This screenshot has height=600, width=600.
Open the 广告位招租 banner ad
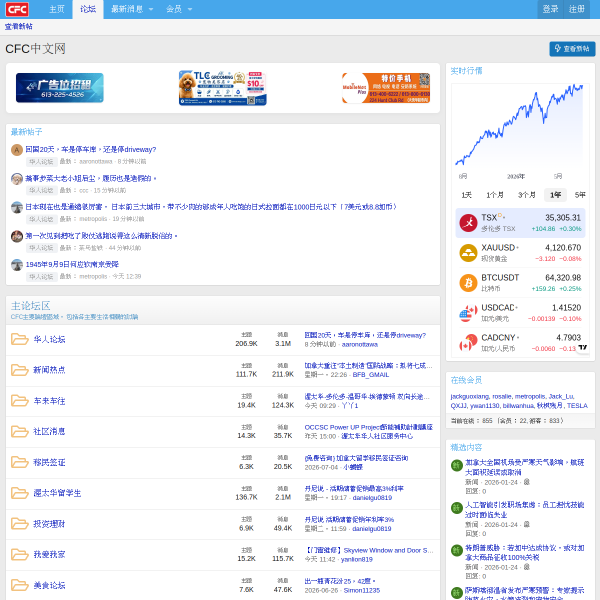60,88
